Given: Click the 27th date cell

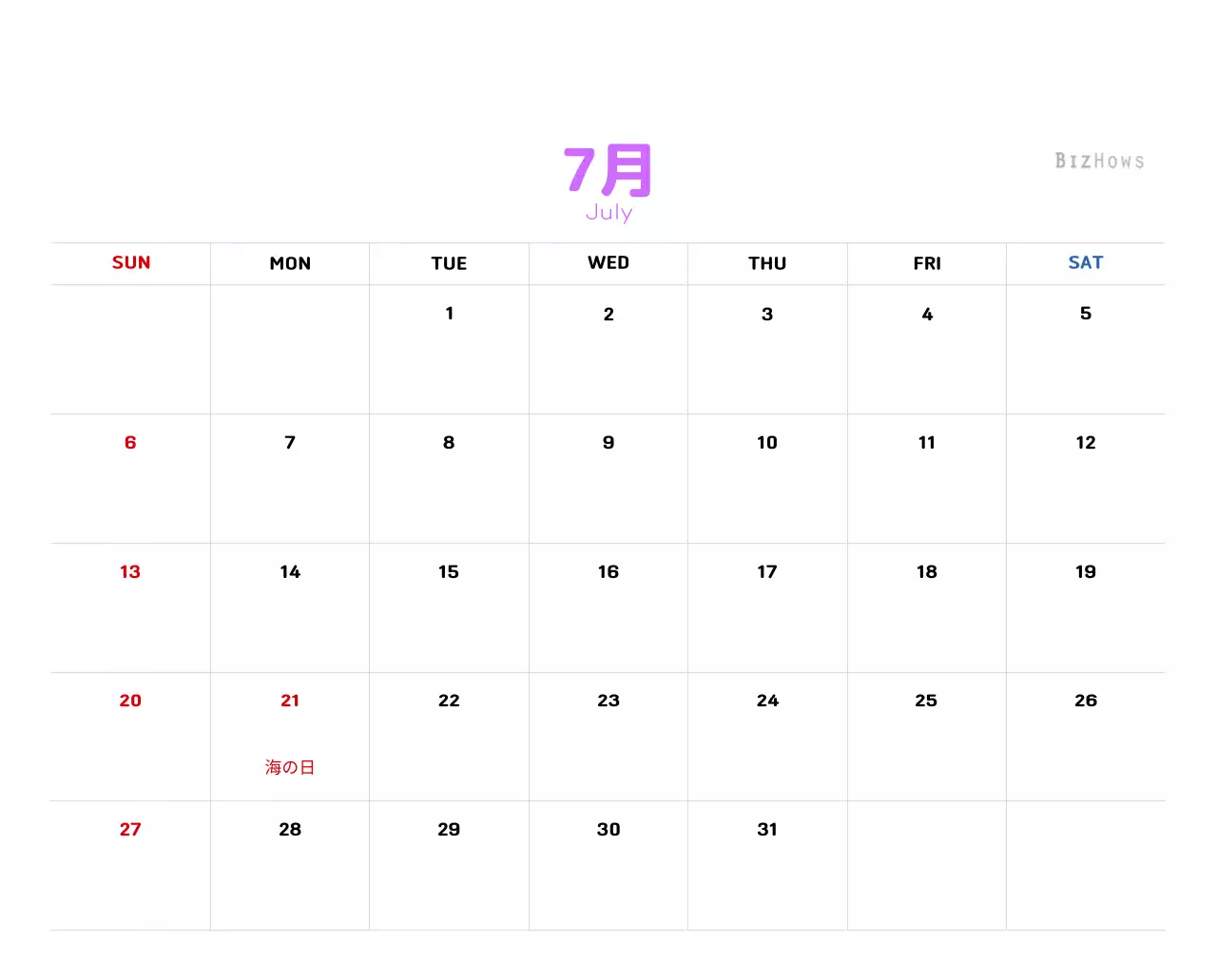Looking at the screenshot, I should tap(130, 830).
